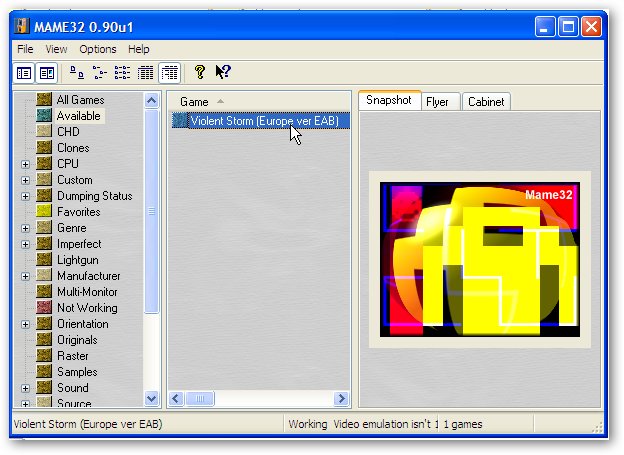Expand the Genre folder
Screen dimensions: 624x455
25,228
